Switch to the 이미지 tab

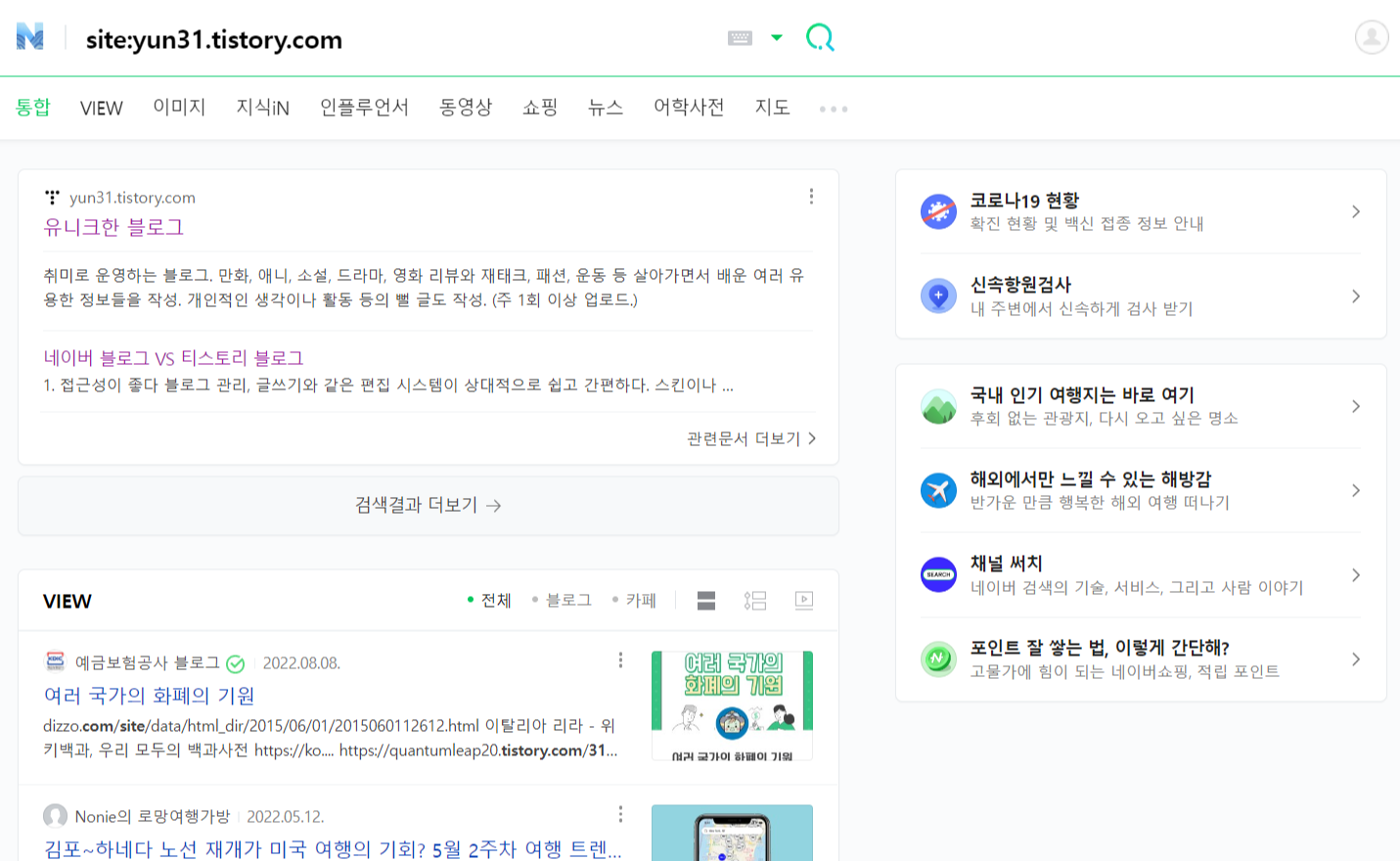[x=179, y=107]
